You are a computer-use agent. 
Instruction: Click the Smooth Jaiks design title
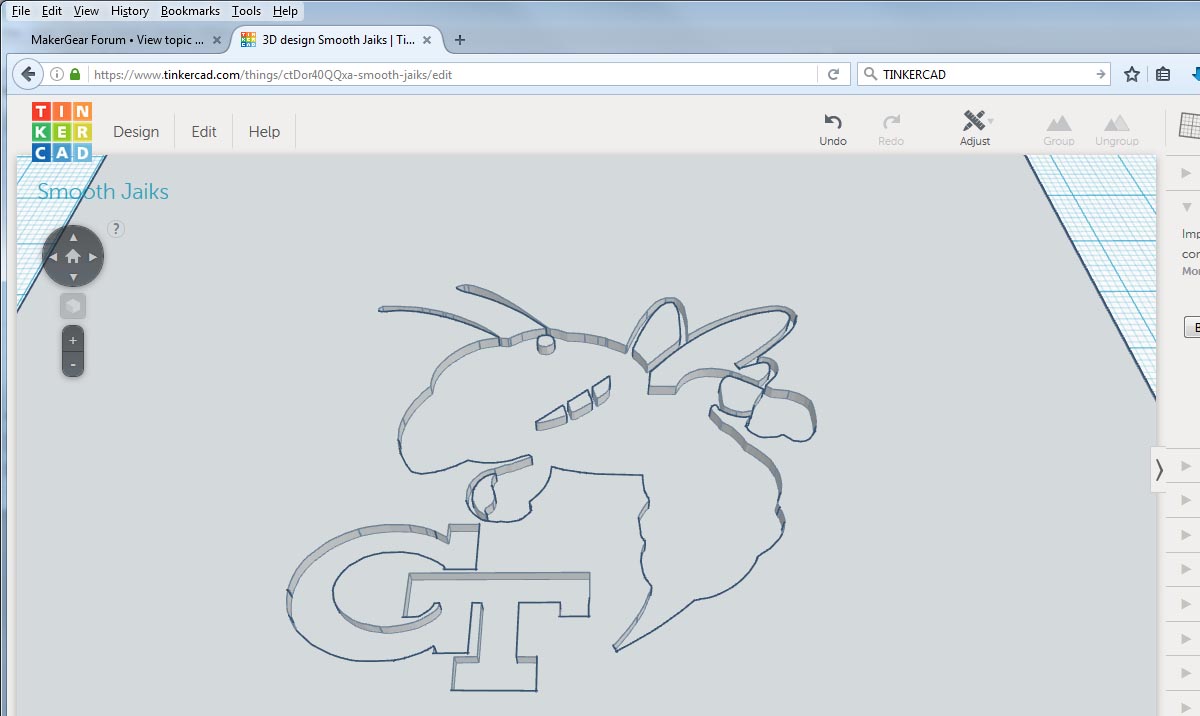click(x=103, y=192)
